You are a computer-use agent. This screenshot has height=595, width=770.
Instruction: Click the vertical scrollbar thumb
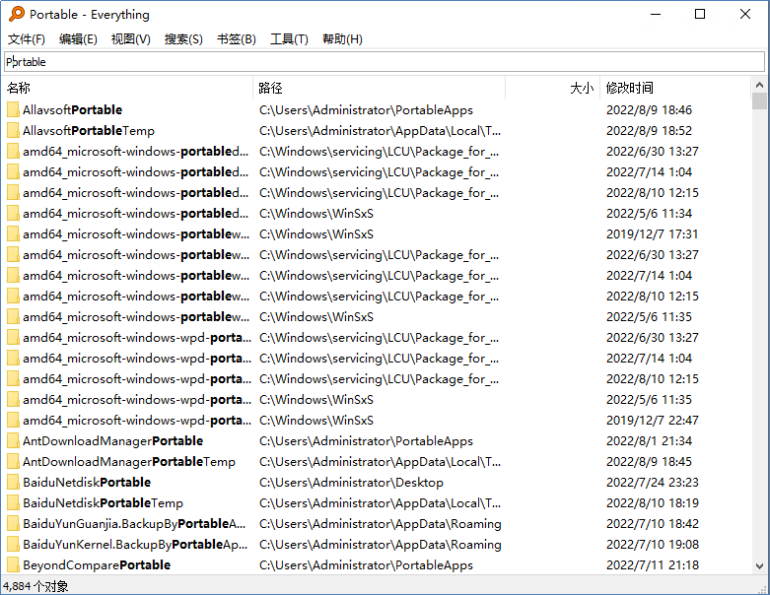click(760, 101)
